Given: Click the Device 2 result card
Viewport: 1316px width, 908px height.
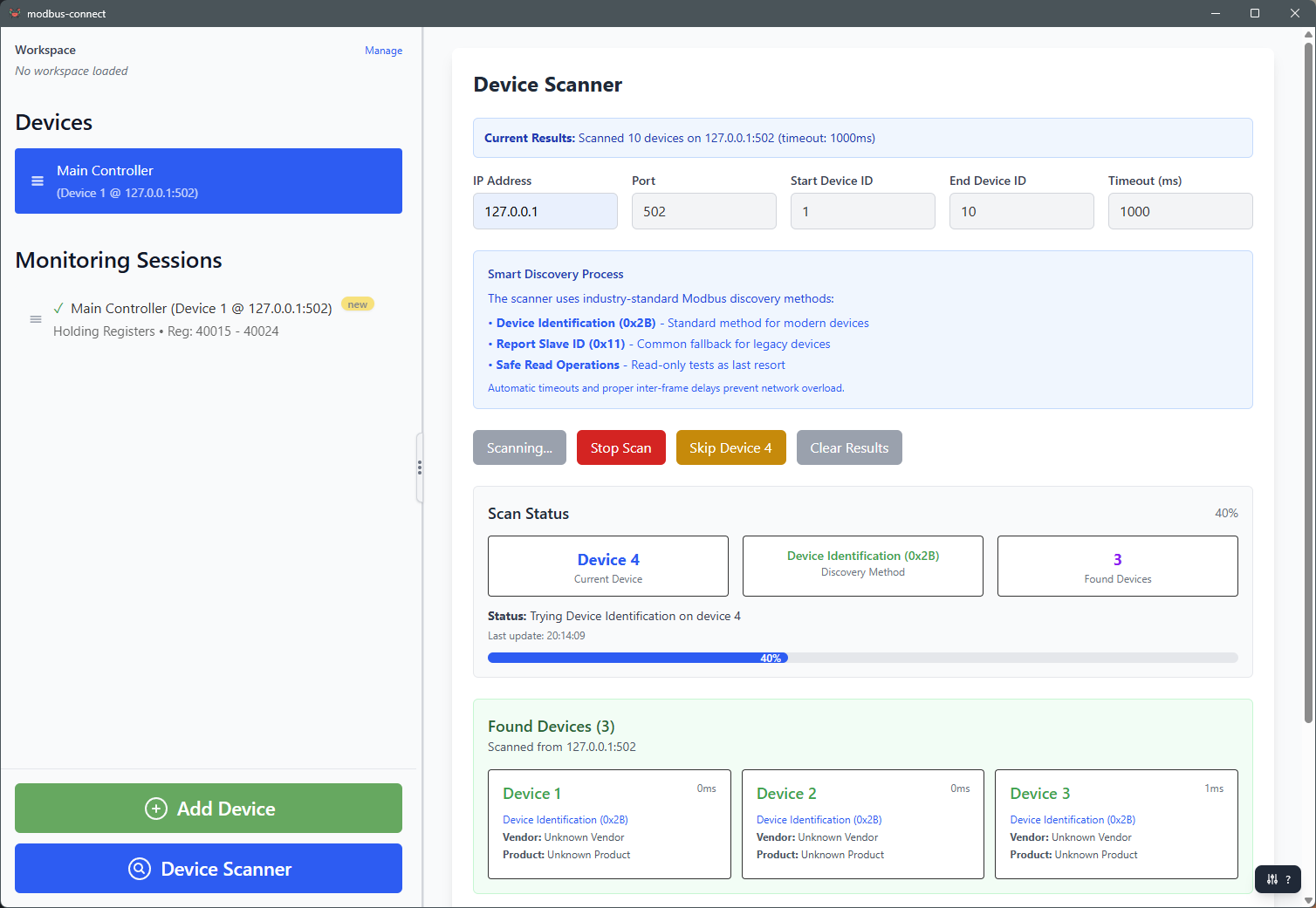Looking at the screenshot, I should tap(862, 824).
